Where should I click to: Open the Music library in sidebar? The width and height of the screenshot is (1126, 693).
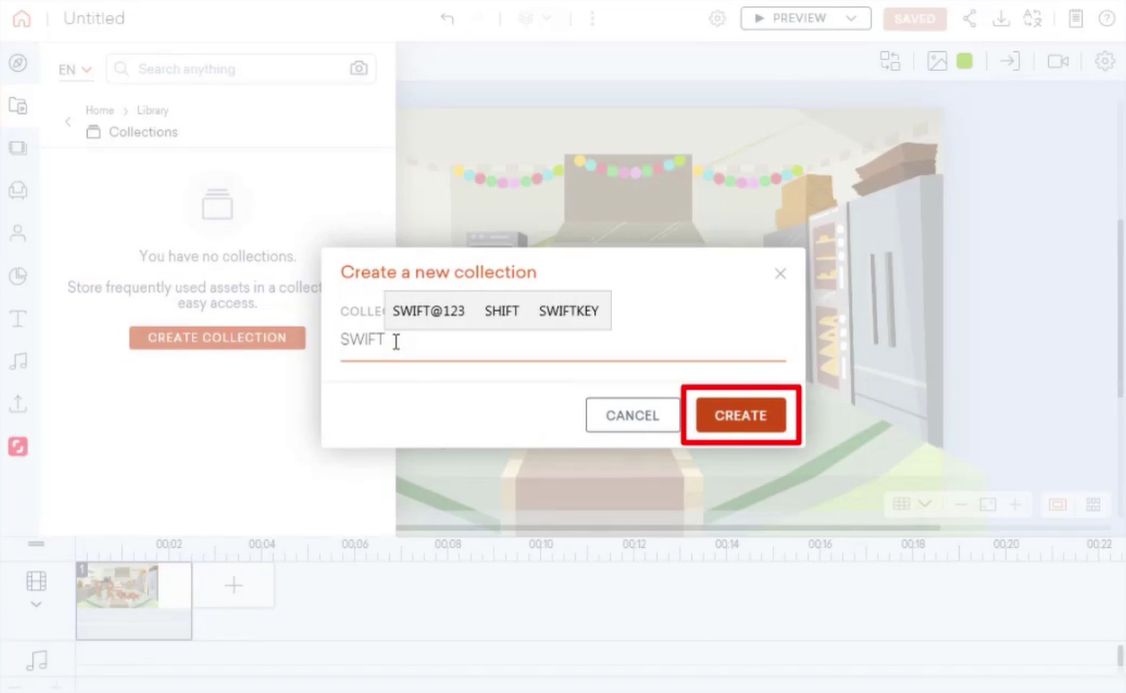click(18, 361)
